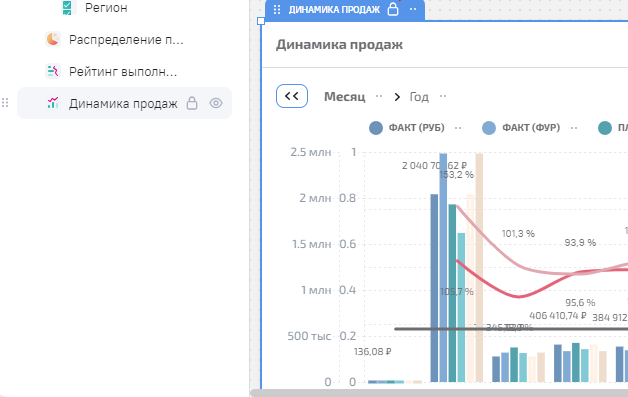Viewport: 628px width, 397px height.
Task: Click the widget tab drag-handle dots icon
Action: pos(277,10)
